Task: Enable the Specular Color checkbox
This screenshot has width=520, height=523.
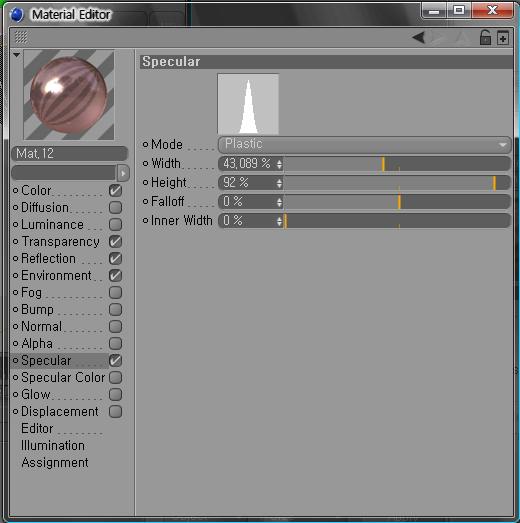Action: pos(115,377)
